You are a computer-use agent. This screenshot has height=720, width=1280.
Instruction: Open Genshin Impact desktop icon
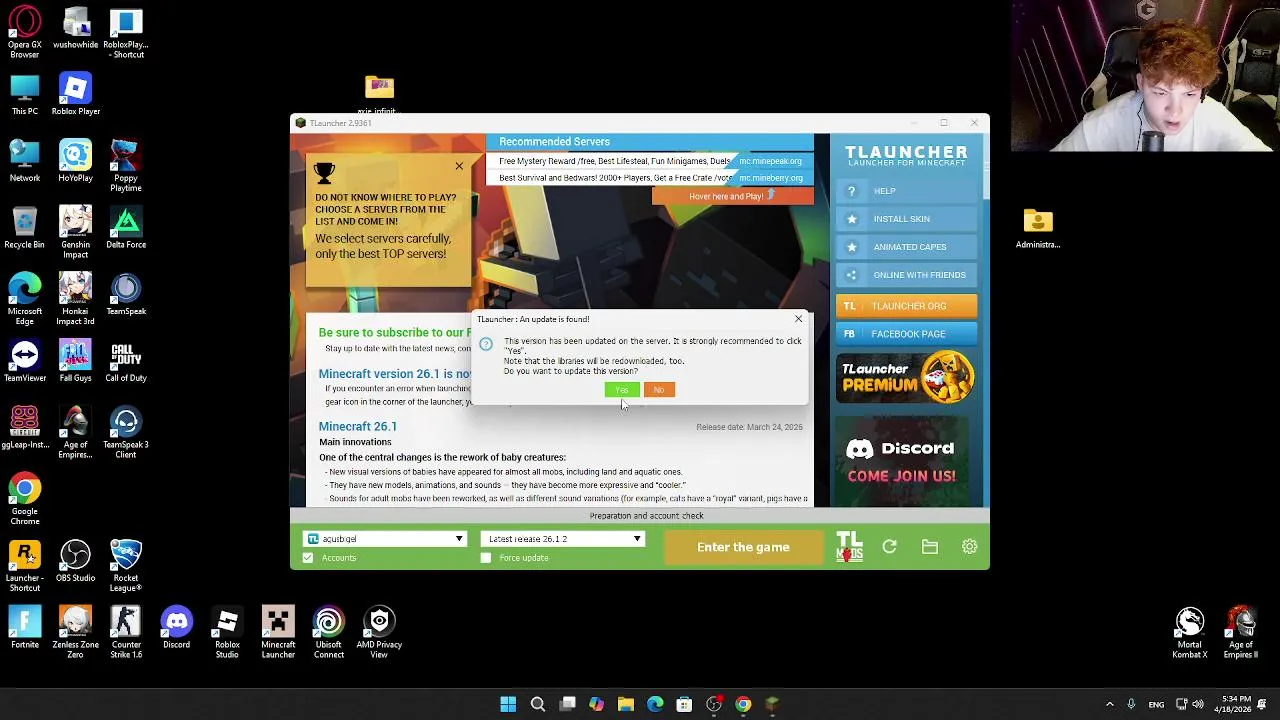tap(75, 233)
